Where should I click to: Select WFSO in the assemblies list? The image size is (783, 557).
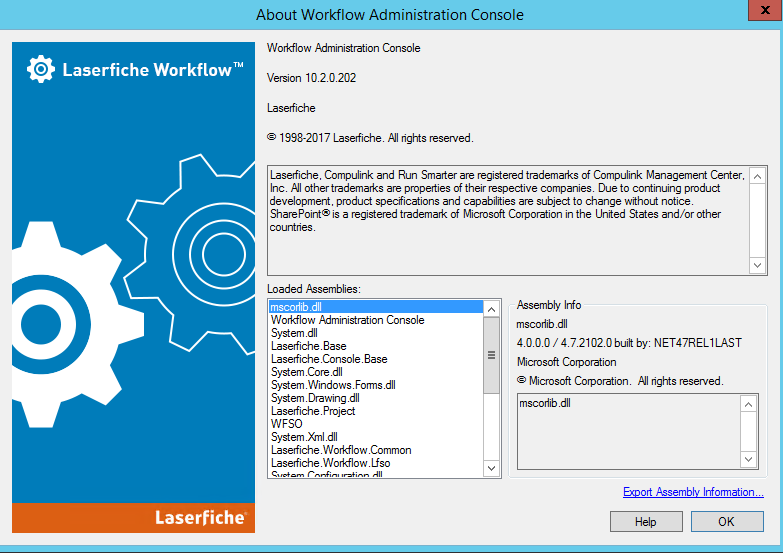tap(376, 424)
